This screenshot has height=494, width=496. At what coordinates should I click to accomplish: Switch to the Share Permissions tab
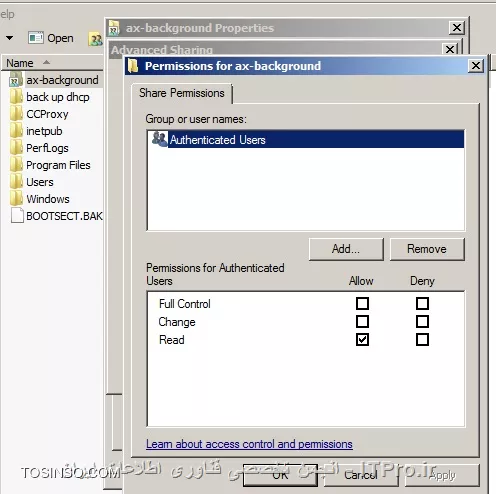pos(182,93)
